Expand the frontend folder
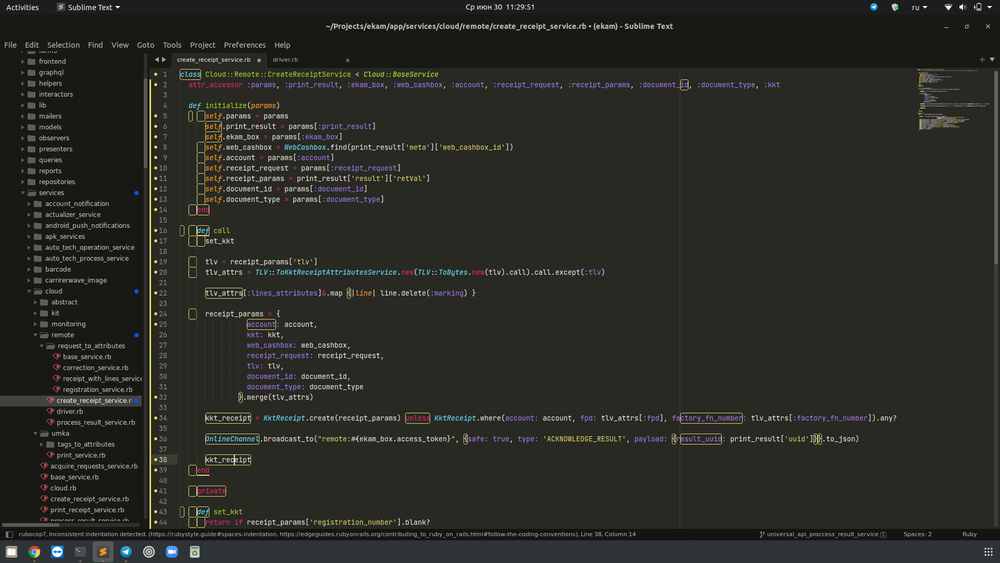 52,61
